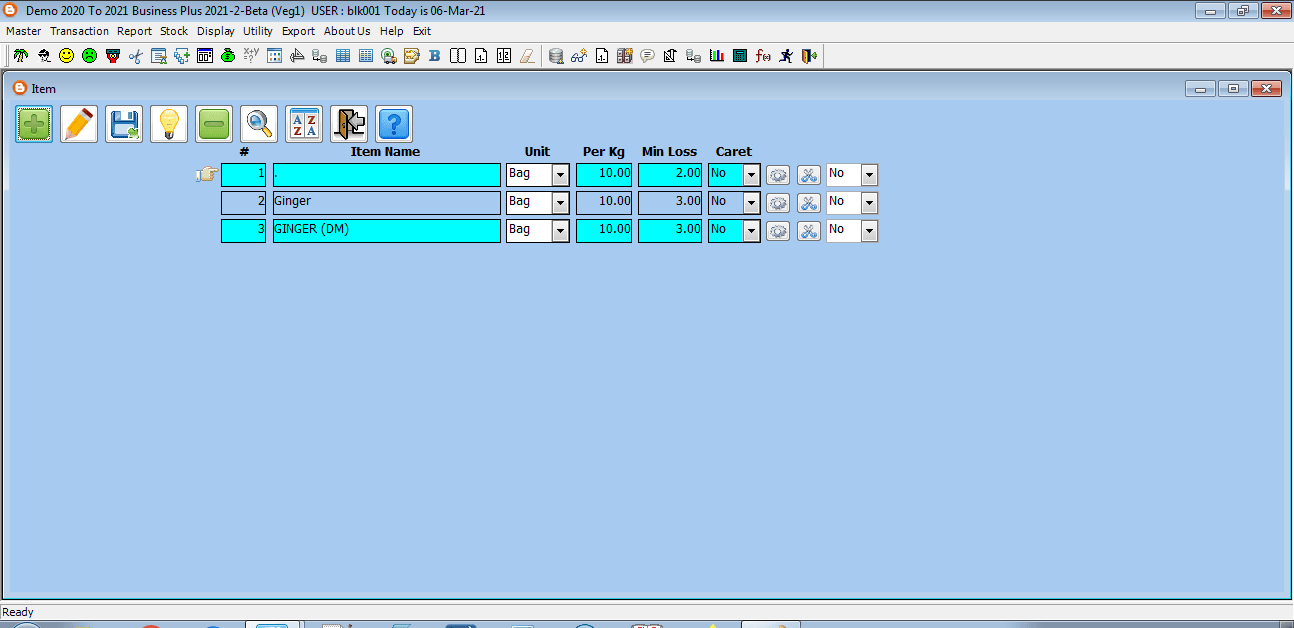
Task: Click the pencil Edit icon
Action: (x=79, y=124)
